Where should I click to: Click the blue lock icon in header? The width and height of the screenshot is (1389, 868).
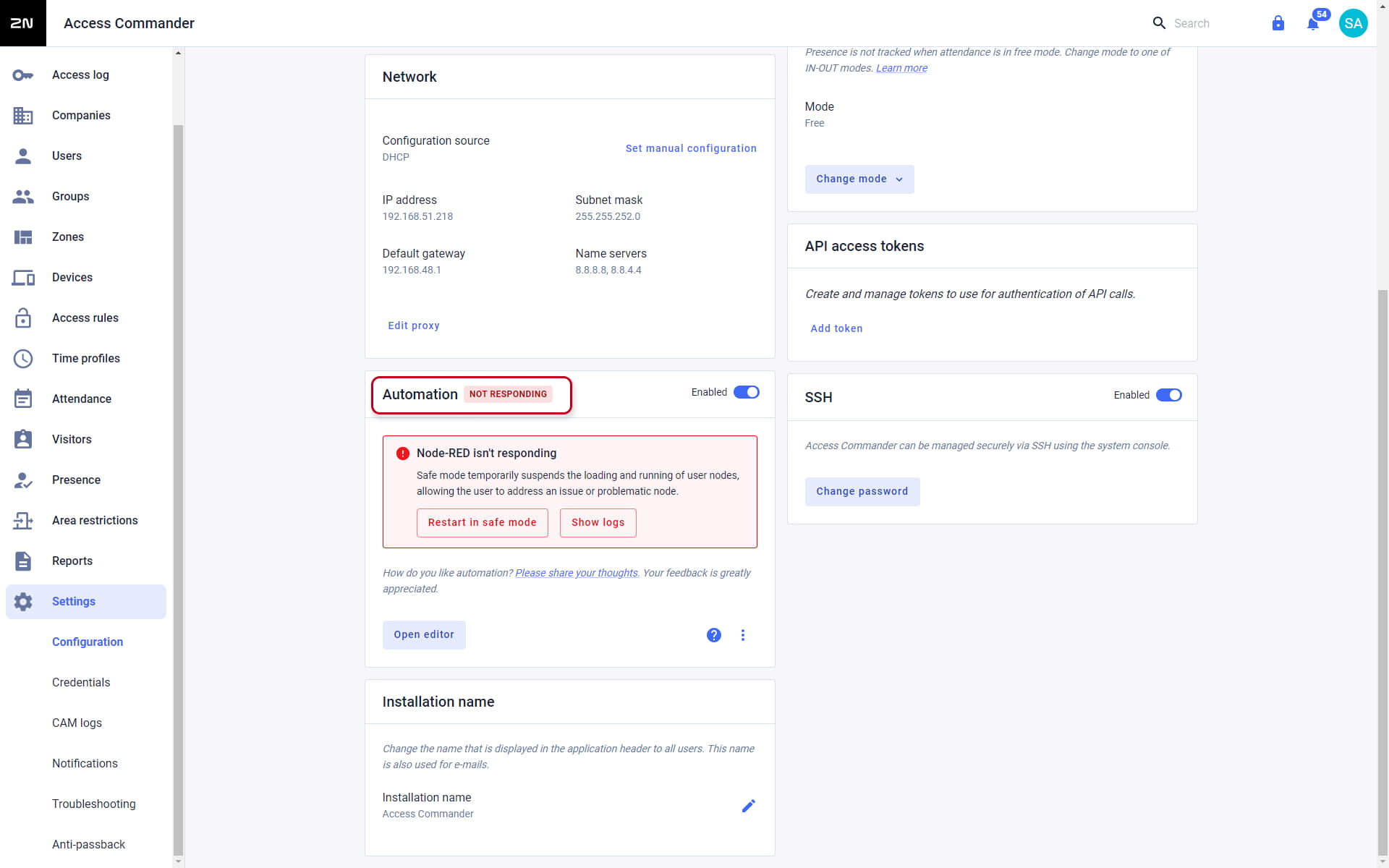pyautogui.click(x=1278, y=23)
